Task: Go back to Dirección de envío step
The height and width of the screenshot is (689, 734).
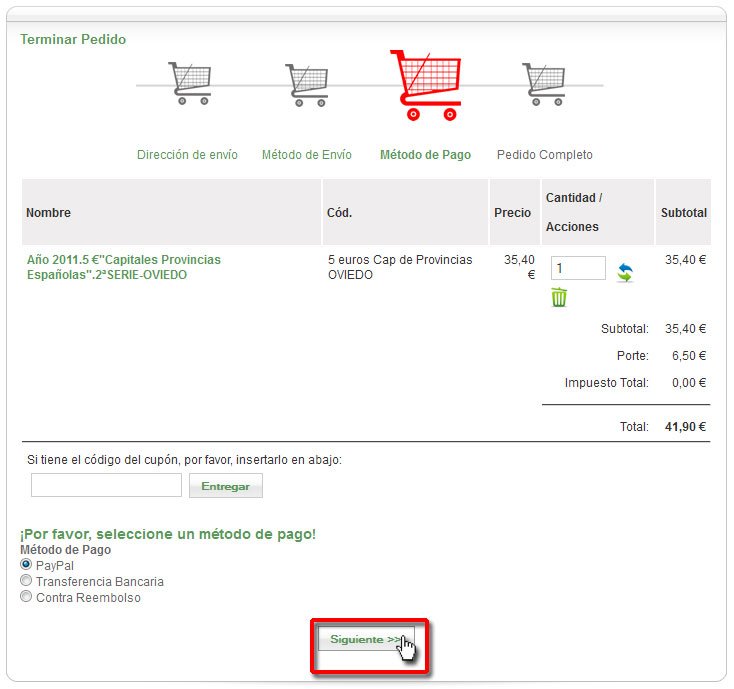Action: tap(187, 155)
